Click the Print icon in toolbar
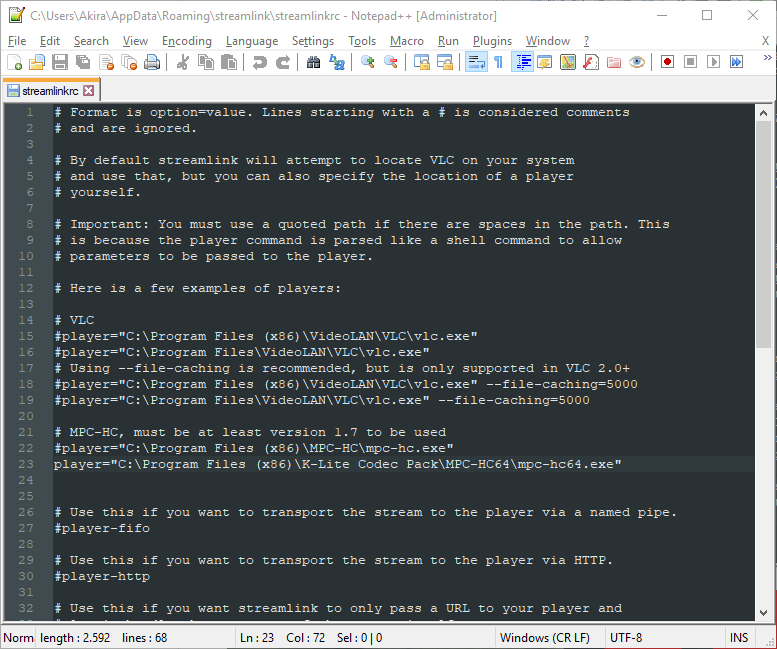This screenshot has width=777, height=649. click(152, 62)
